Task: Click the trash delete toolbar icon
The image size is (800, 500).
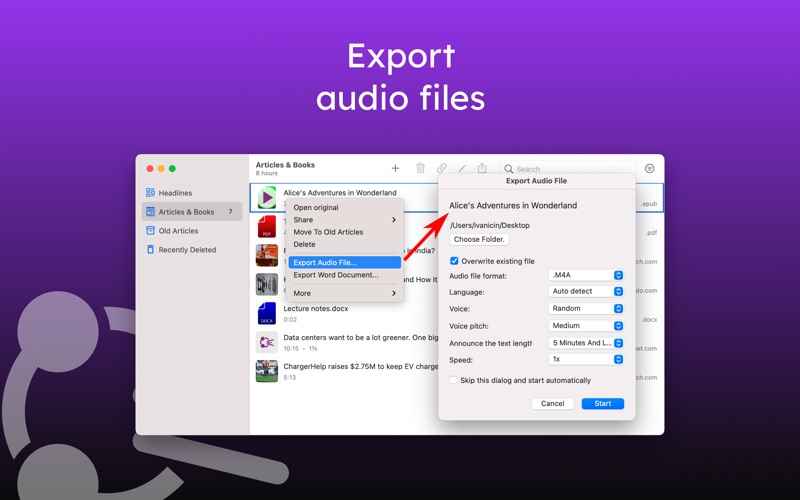Action: tap(420, 168)
